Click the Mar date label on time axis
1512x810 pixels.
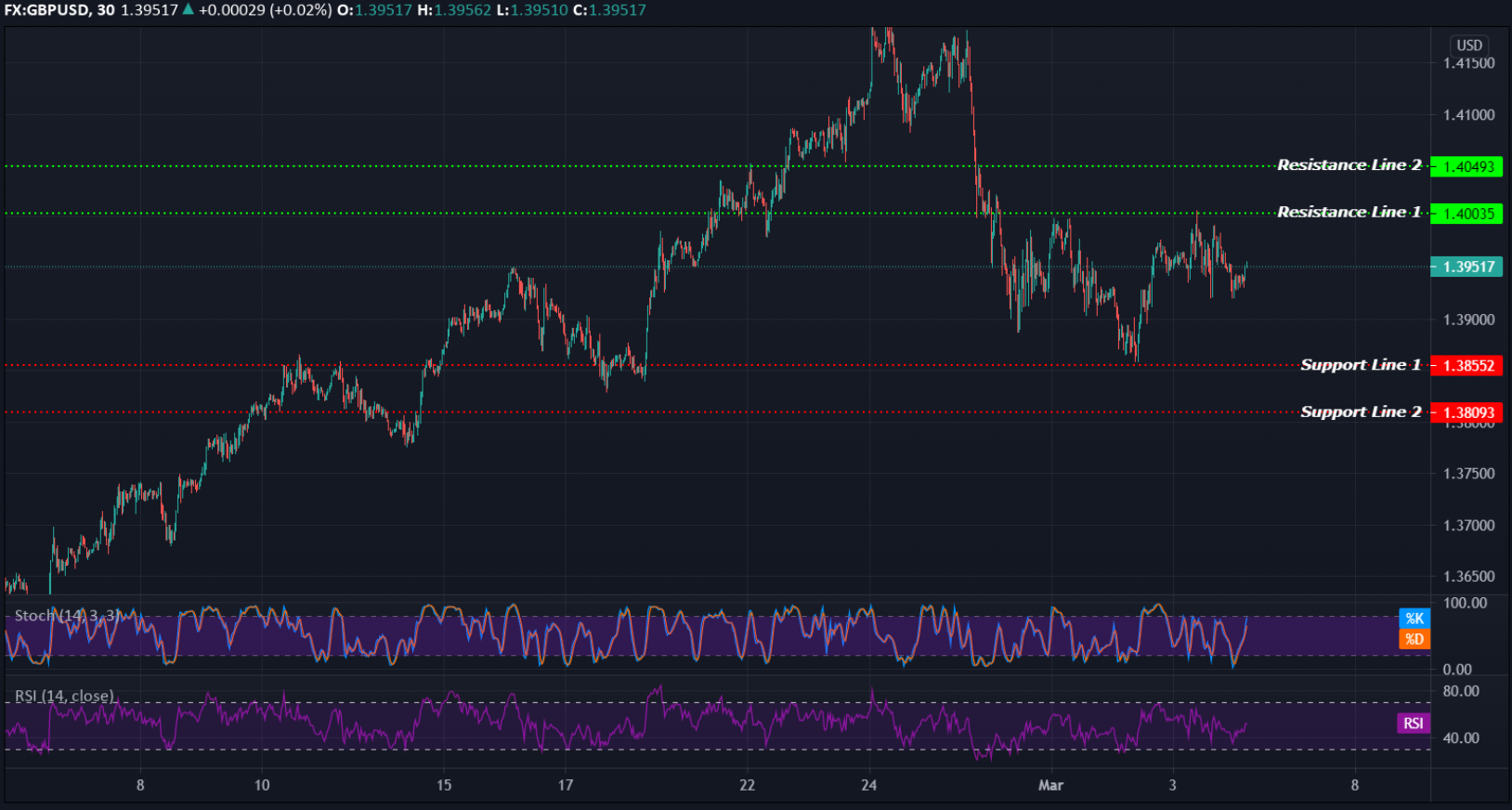coord(1050,786)
